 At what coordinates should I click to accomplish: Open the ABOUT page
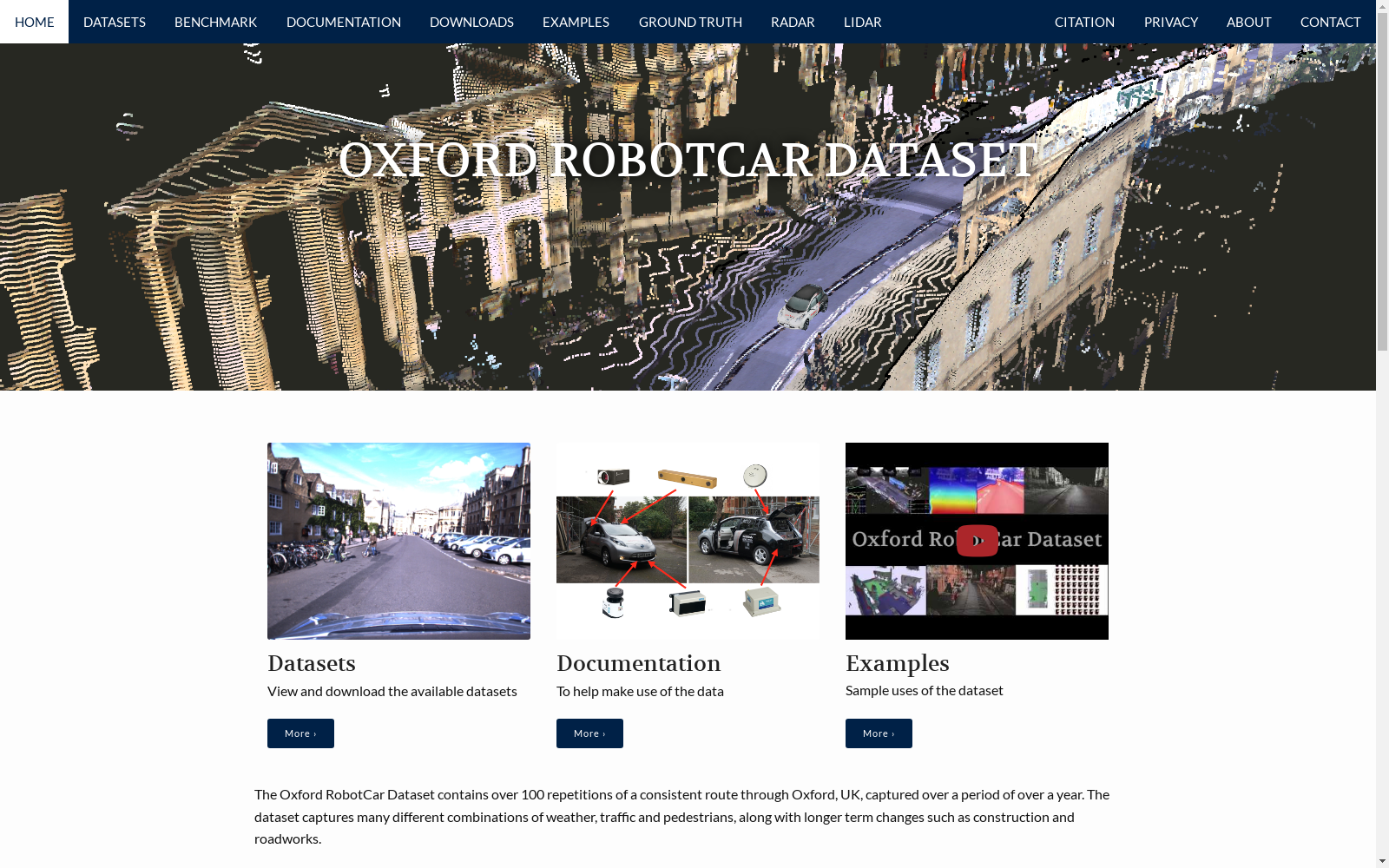(x=1249, y=22)
